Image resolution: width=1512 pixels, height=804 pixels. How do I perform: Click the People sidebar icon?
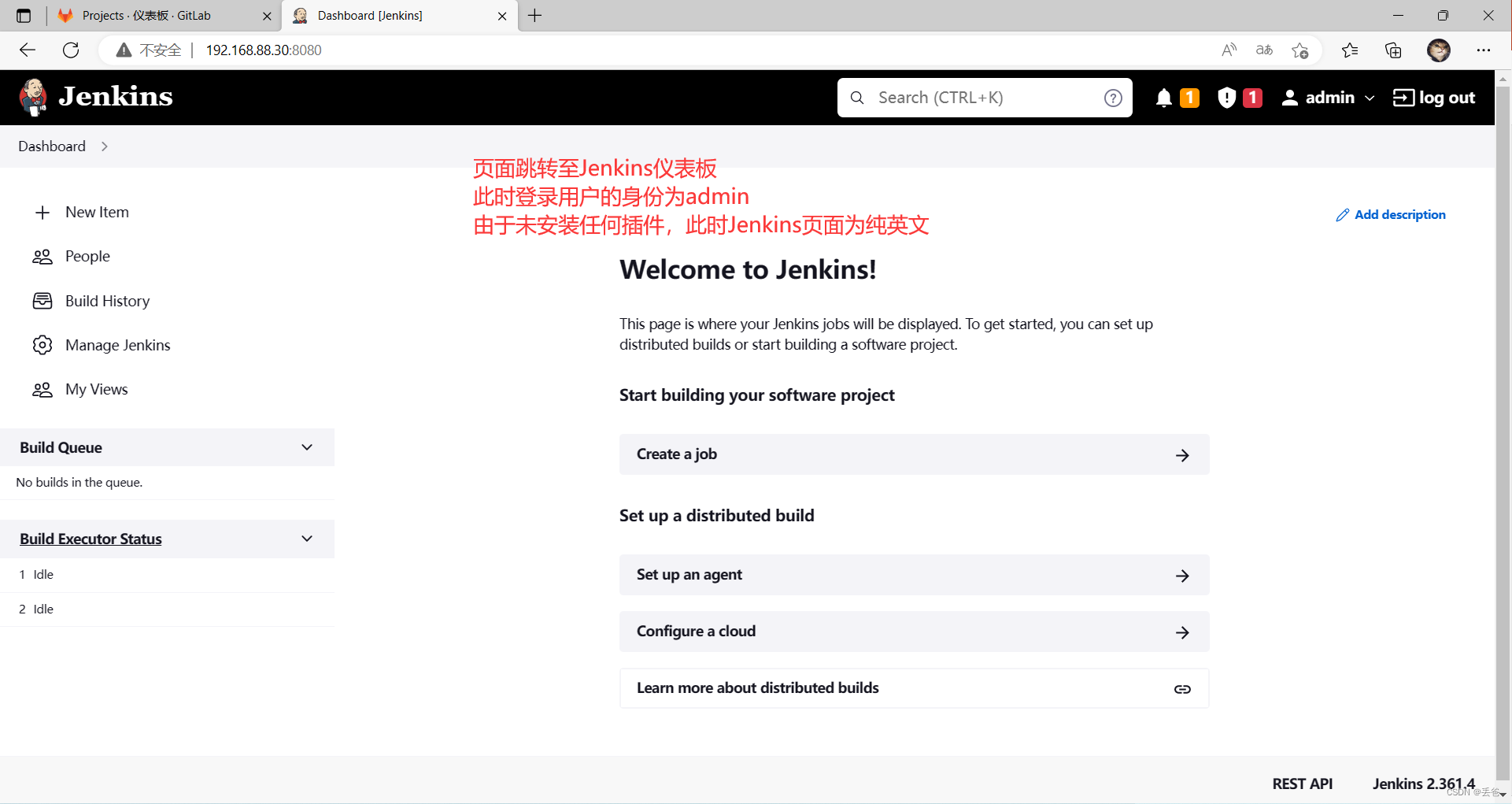coord(43,257)
